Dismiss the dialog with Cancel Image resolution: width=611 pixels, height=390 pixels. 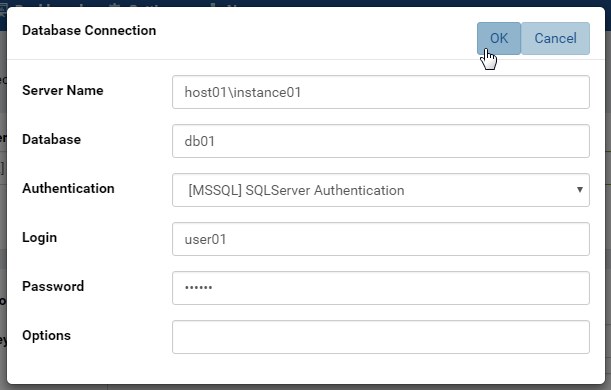555,38
